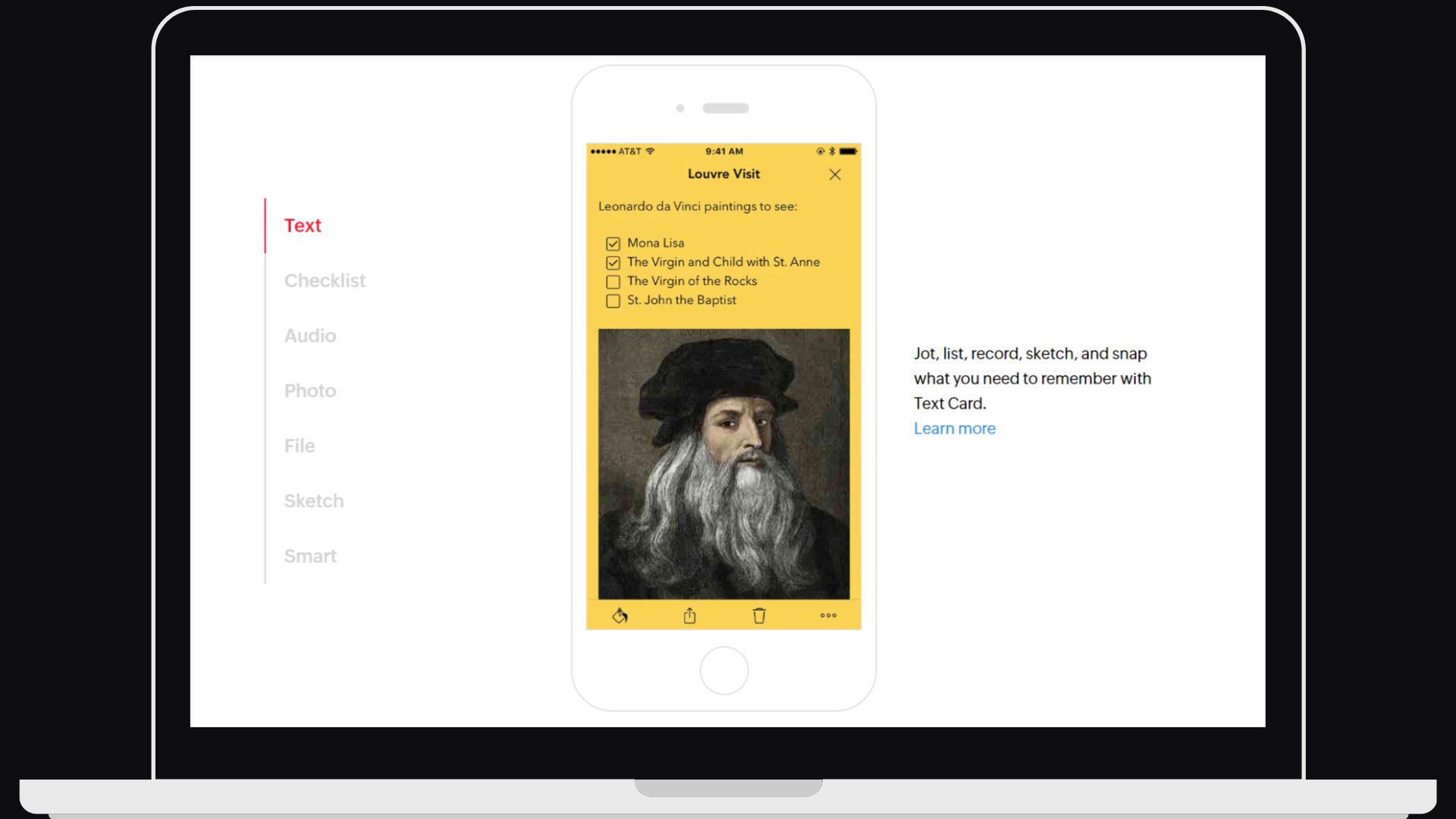The image size is (1456, 819).
Task: Tap the Wi-Fi icon in phone status bar
Action: [x=650, y=151]
